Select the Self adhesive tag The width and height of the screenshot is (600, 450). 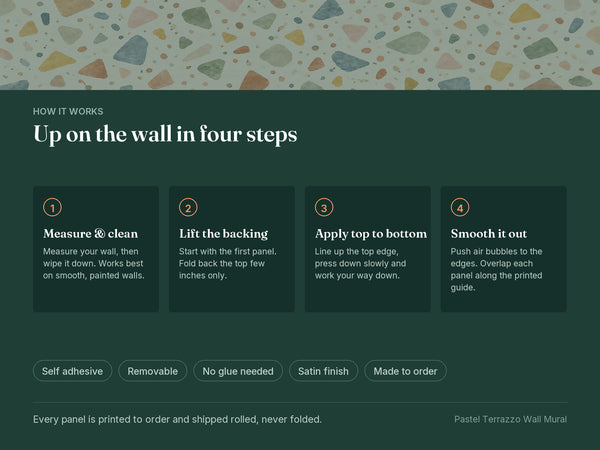point(72,371)
